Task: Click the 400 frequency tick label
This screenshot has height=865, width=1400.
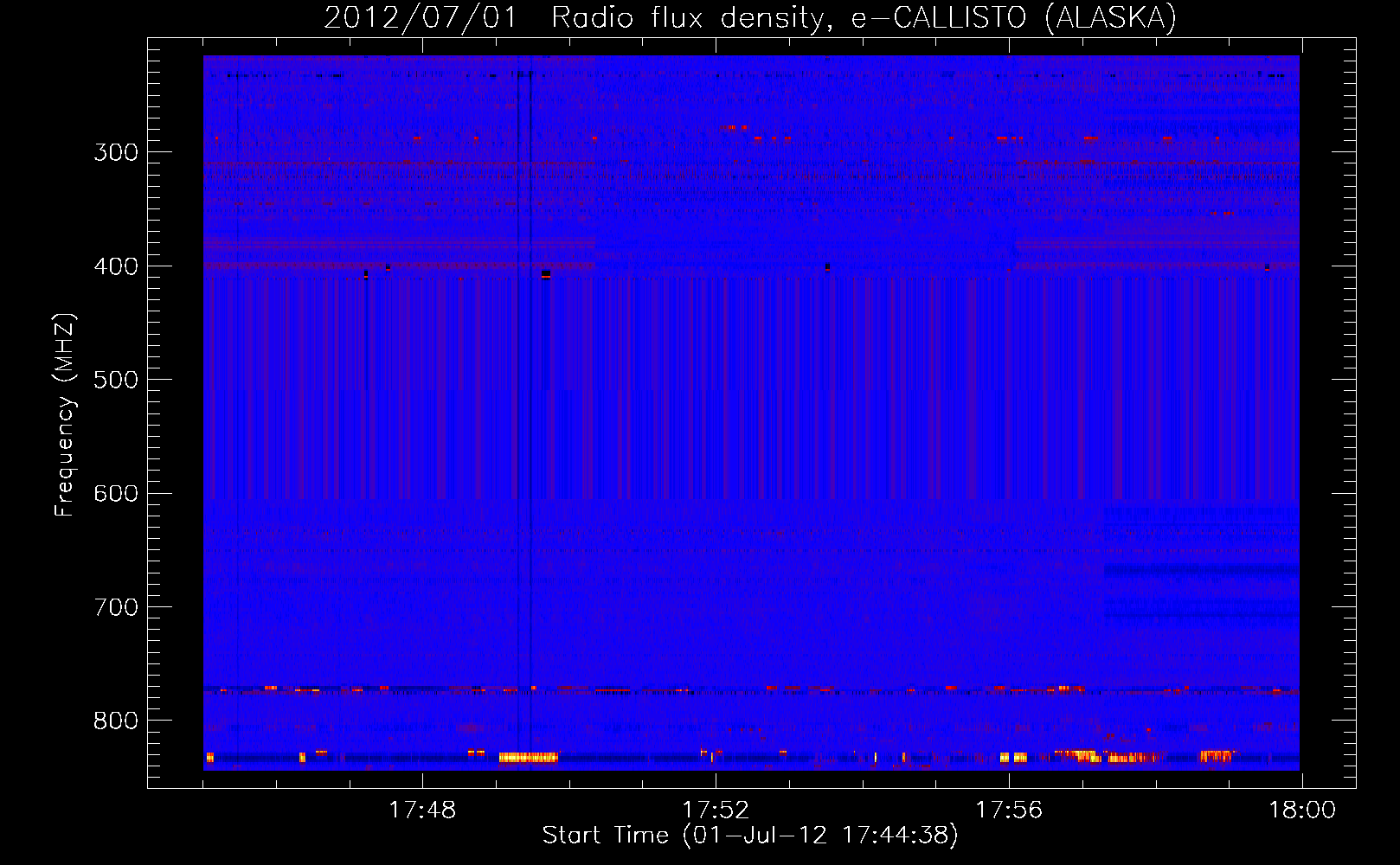Action: pos(116,266)
